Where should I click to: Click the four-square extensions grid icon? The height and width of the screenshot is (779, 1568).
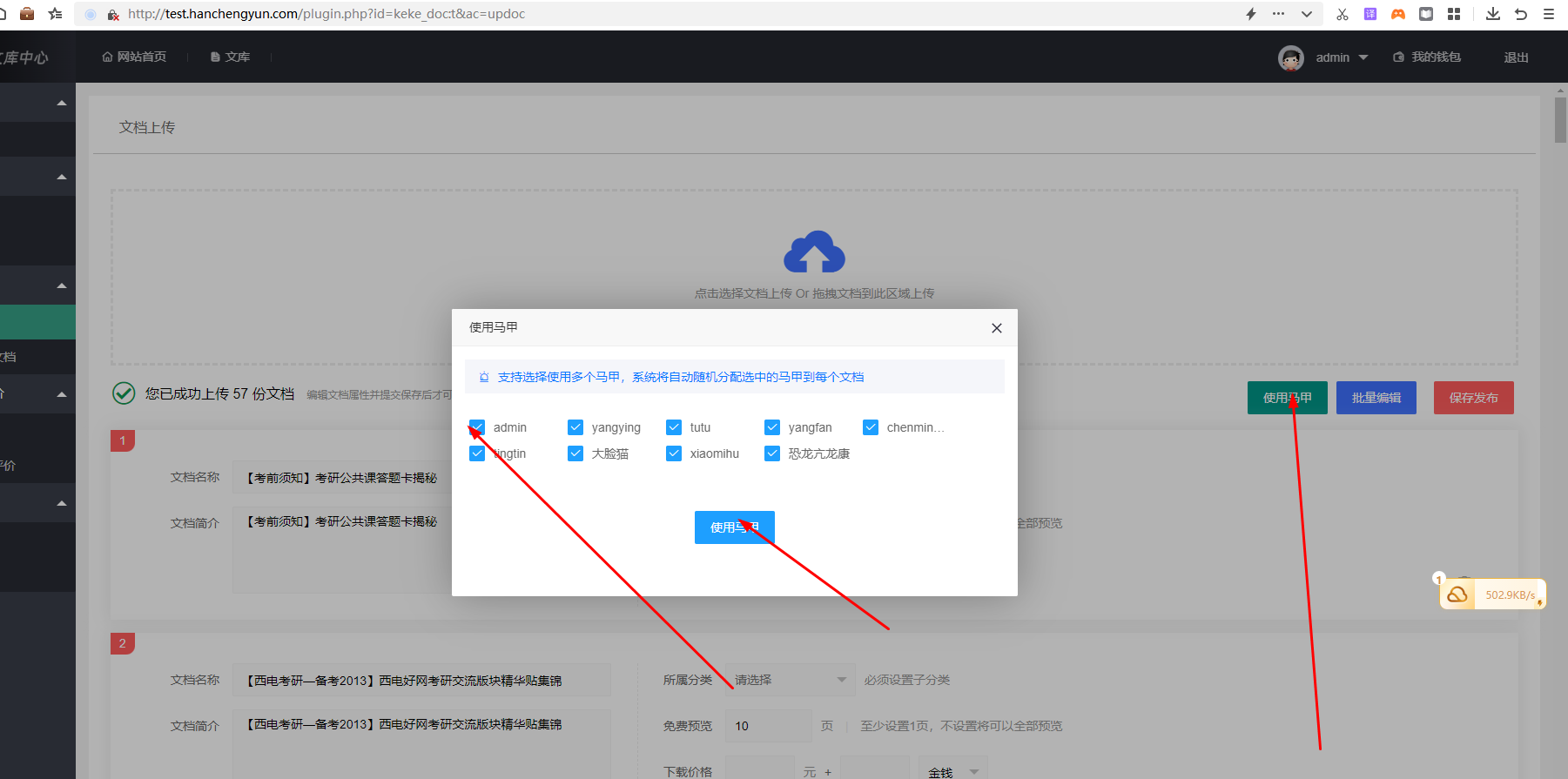(1453, 14)
